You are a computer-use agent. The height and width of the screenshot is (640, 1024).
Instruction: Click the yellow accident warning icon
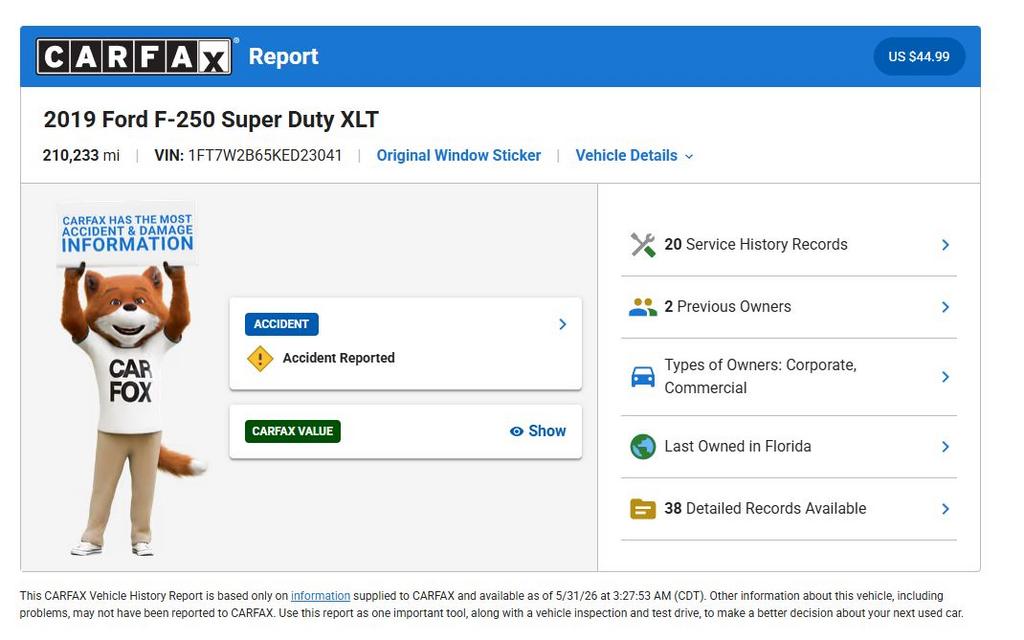click(260, 359)
